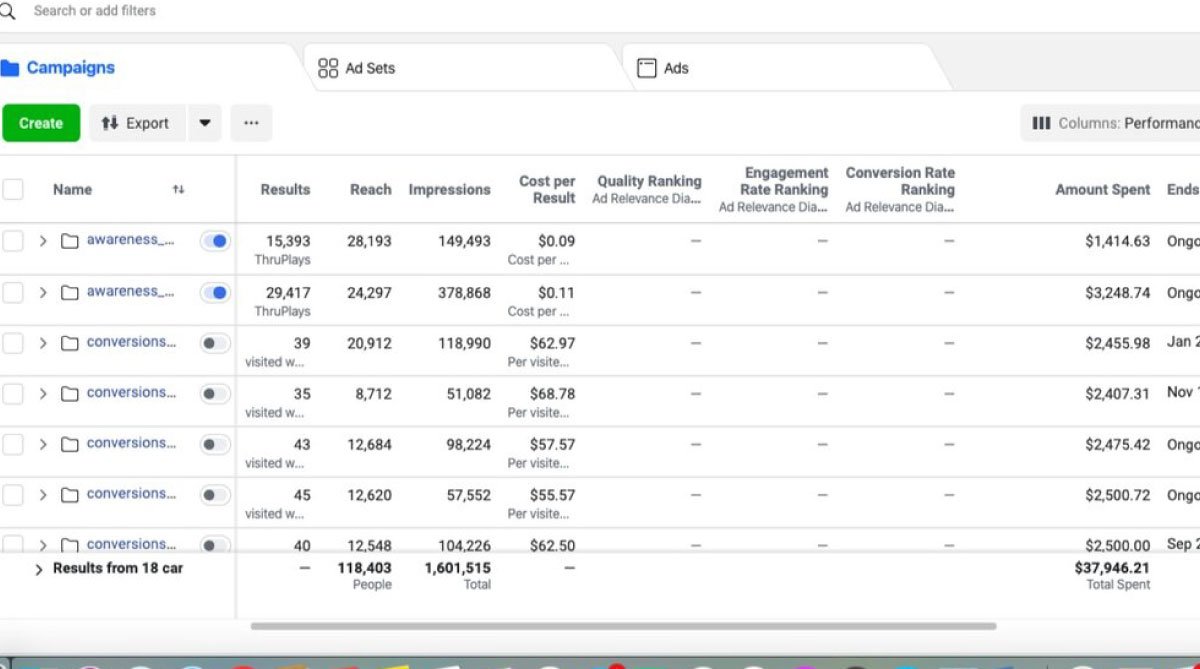1200x669 pixels.
Task: Click folder icon of first awareness campaign
Action: [x=69, y=241]
